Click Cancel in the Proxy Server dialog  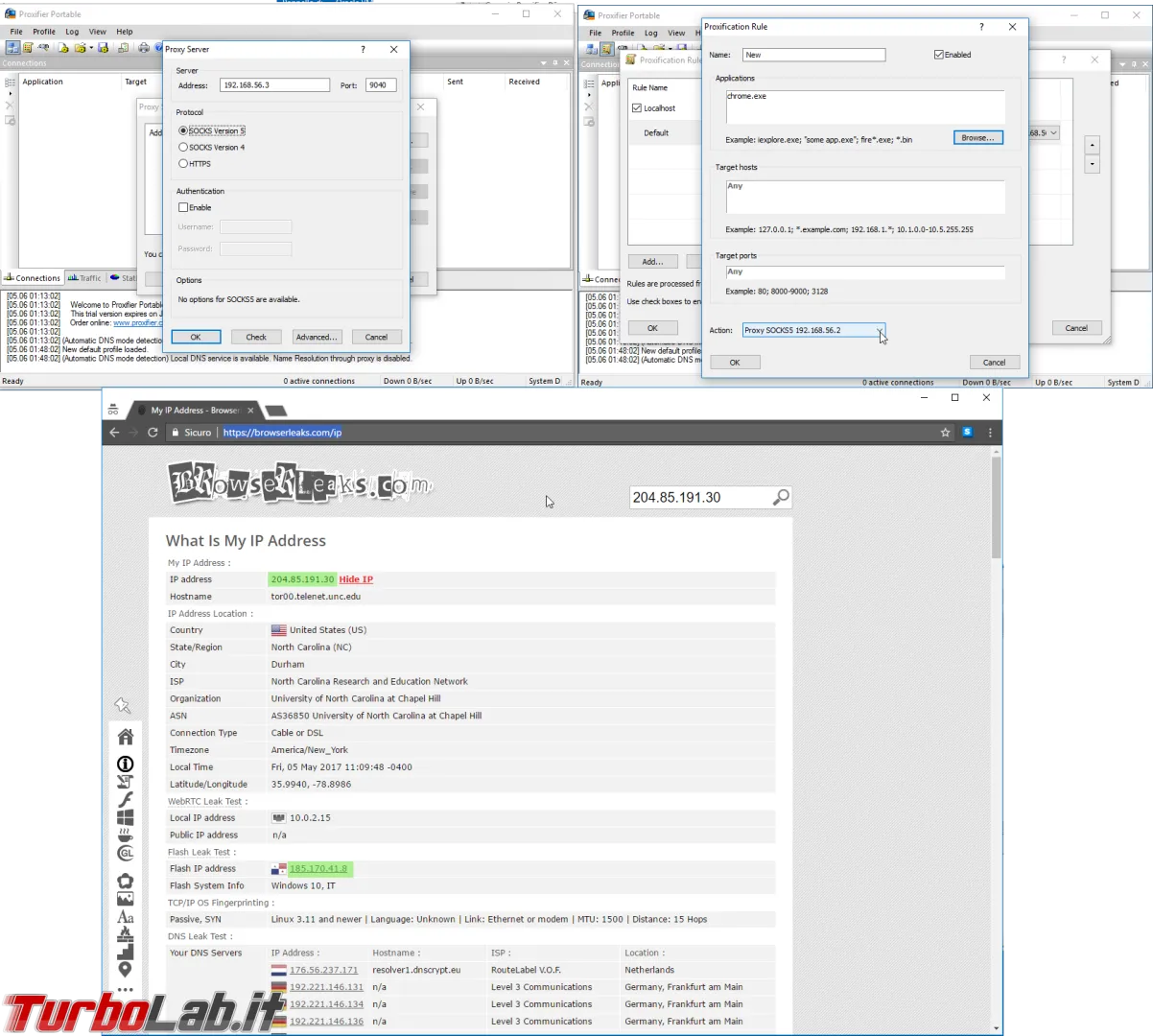click(x=376, y=337)
